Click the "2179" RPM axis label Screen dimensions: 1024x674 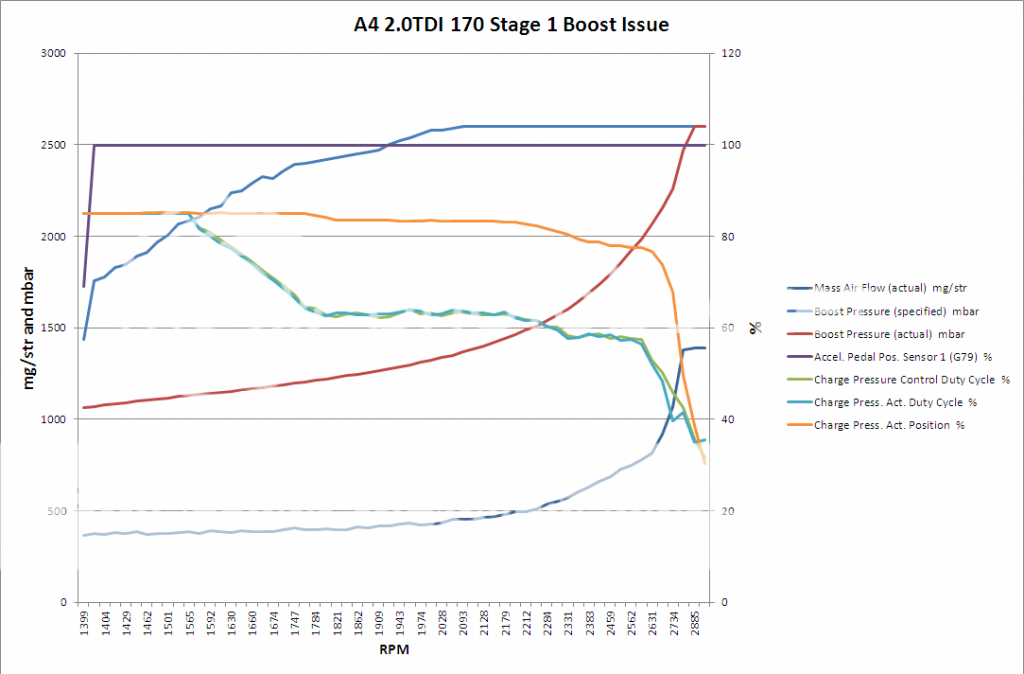click(505, 624)
